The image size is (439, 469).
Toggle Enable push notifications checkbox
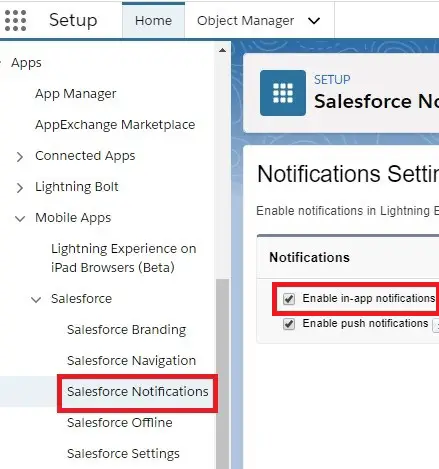coord(289,324)
